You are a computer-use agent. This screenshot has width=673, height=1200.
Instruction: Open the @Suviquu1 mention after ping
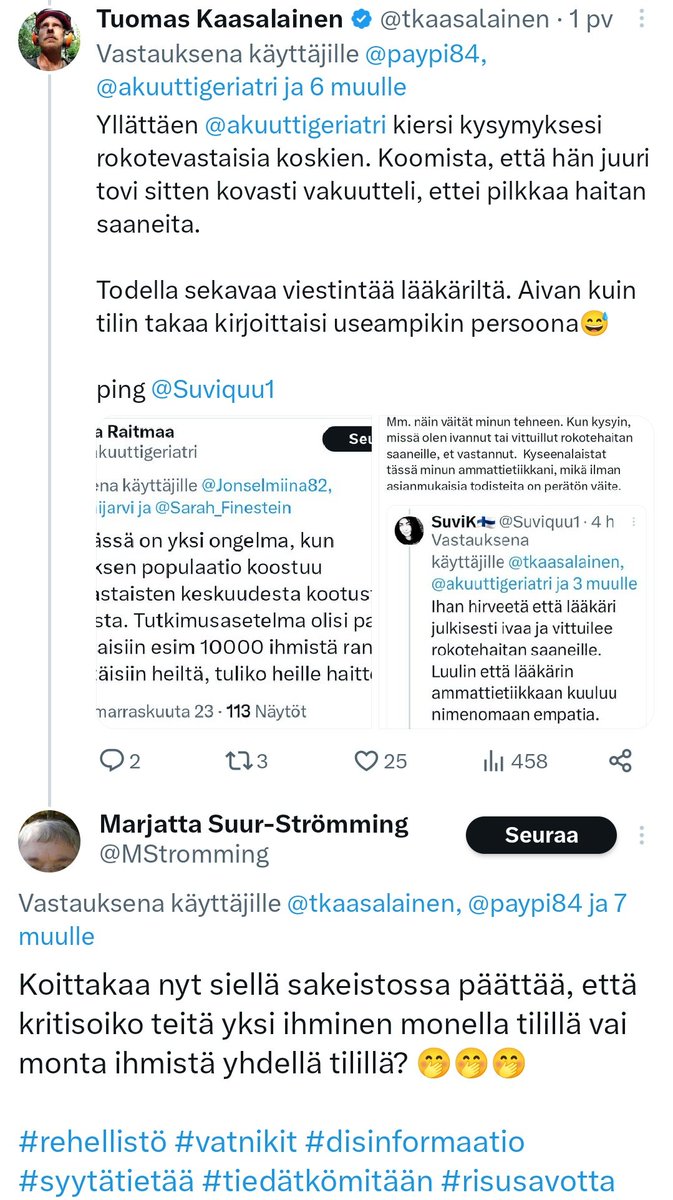(x=212, y=390)
